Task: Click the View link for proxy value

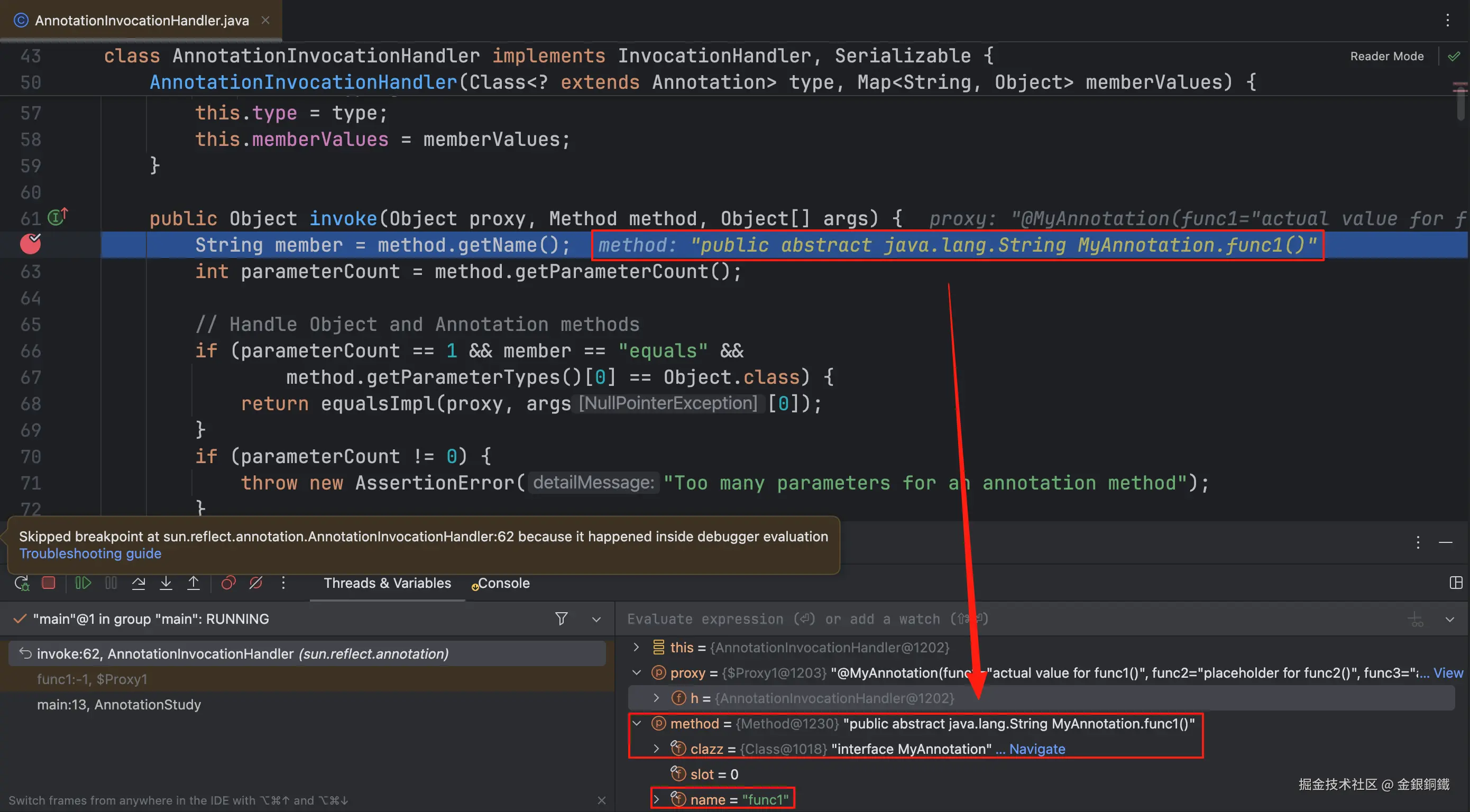Action: 1448,673
